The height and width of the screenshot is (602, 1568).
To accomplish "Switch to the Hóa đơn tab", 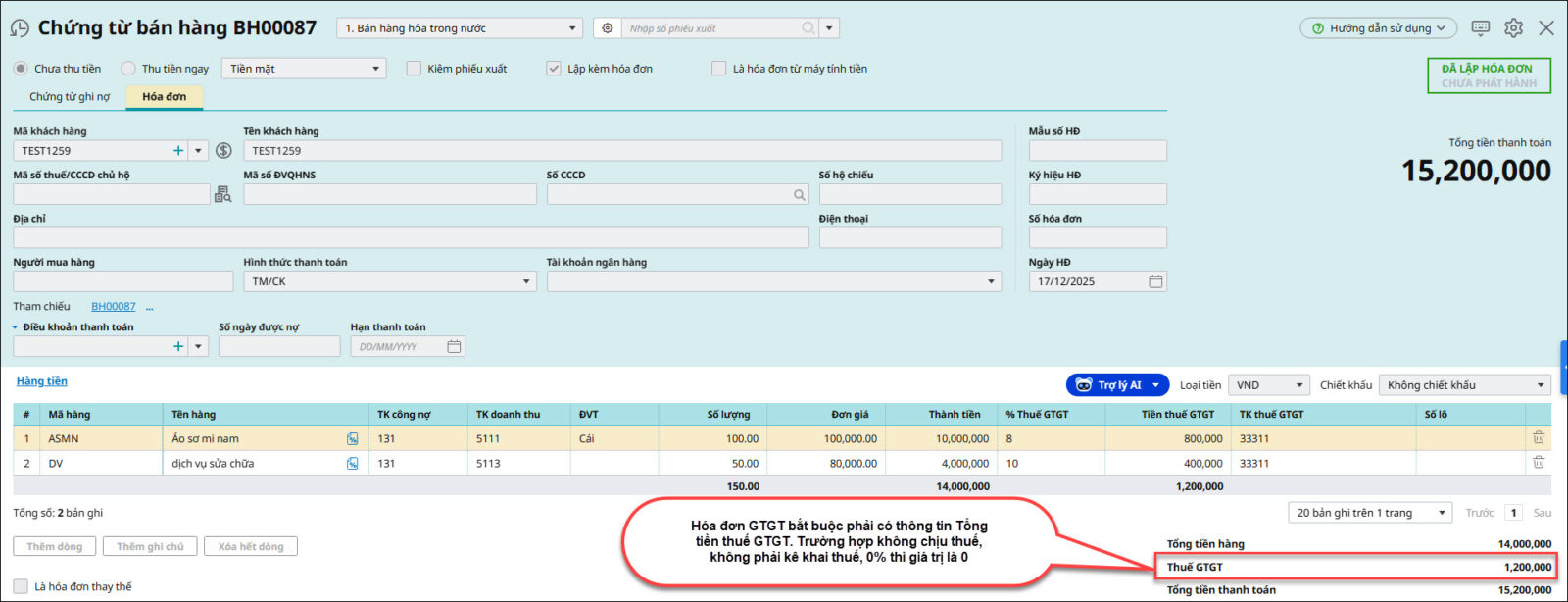I will point(164,97).
